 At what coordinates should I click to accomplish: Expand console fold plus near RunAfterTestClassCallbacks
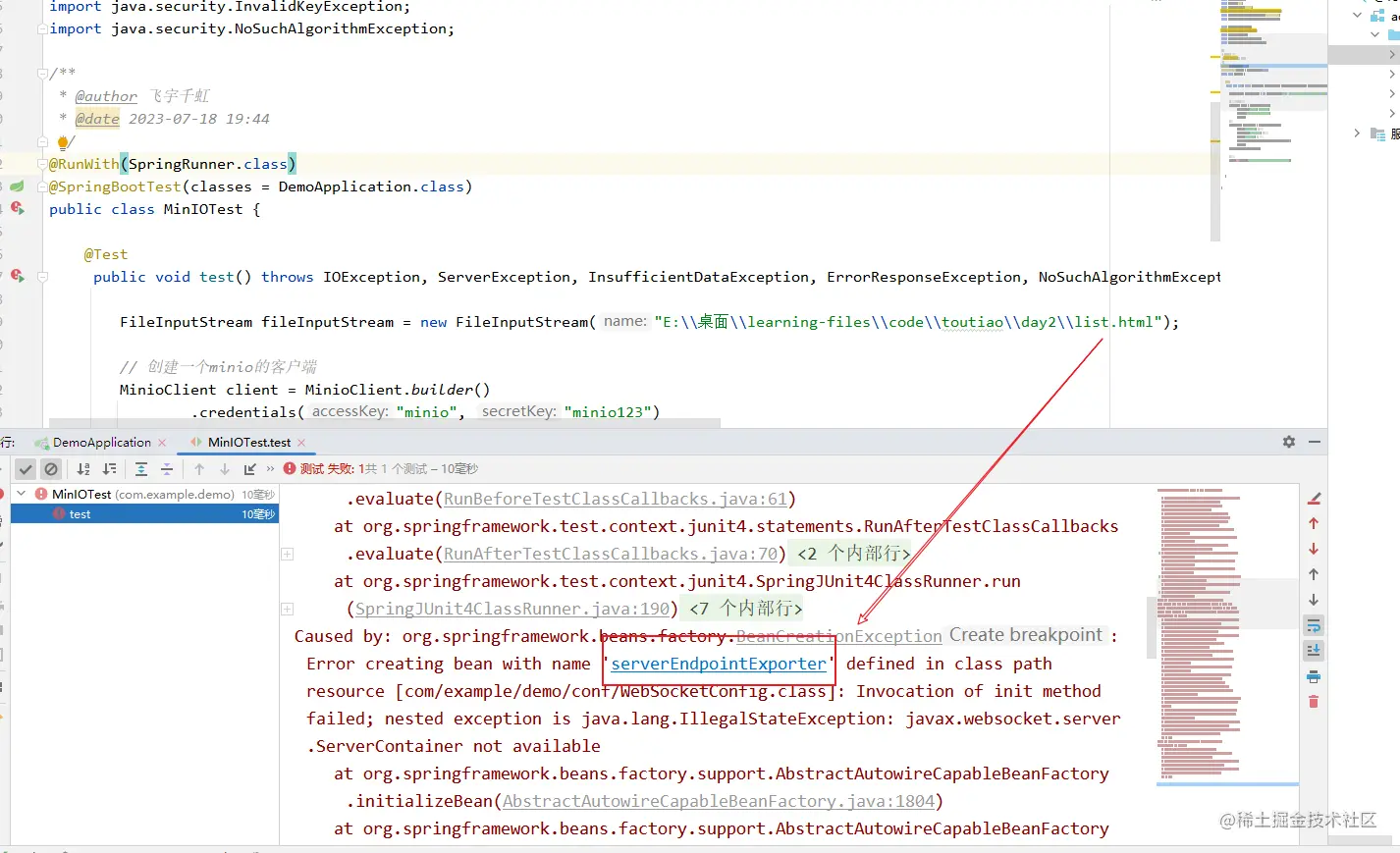[x=288, y=554]
